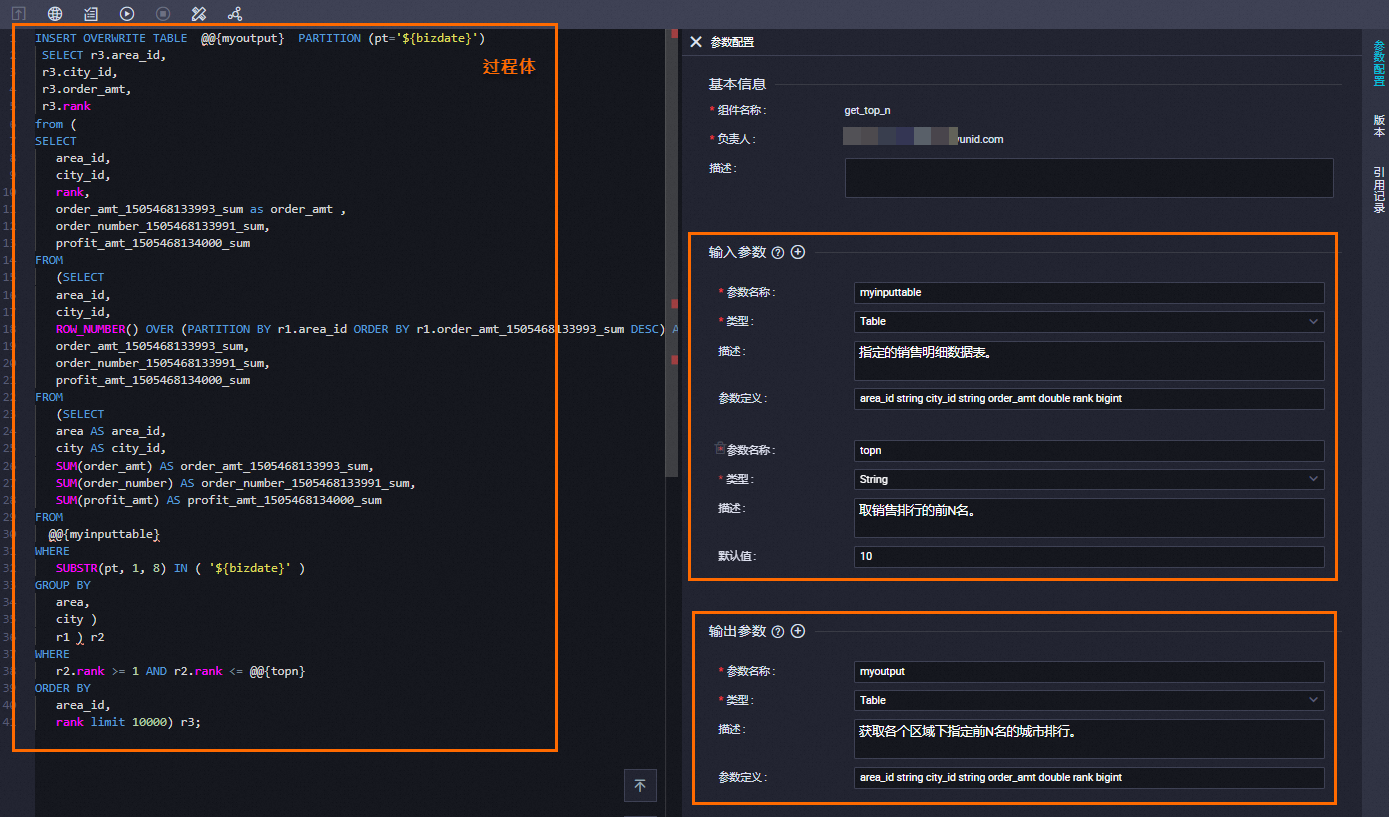Screen dimensions: 1389x817
Task: Open the 引用记录 side tab
Action: [1379, 189]
